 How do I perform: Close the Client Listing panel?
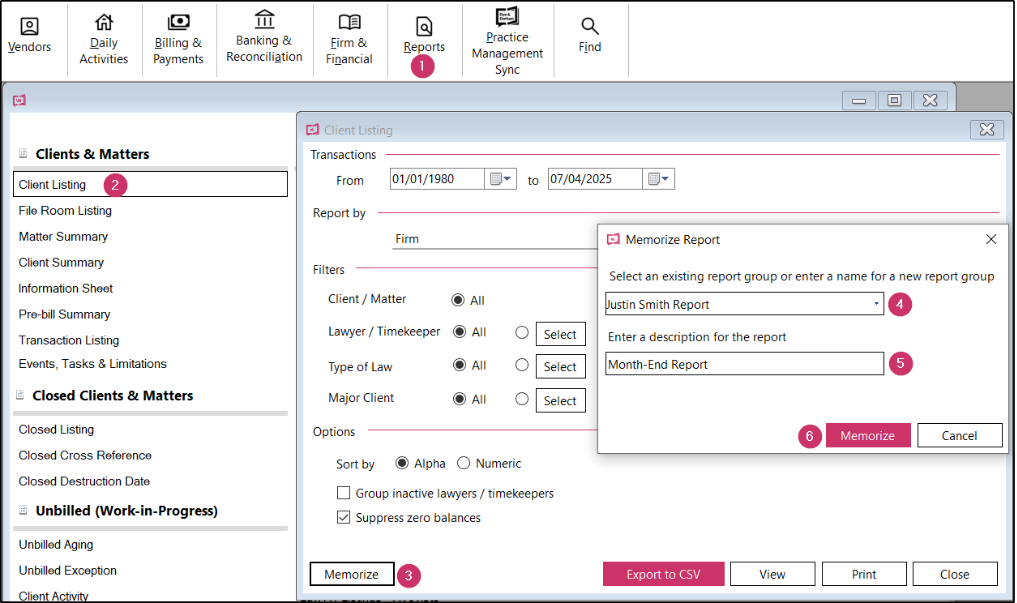tap(987, 130)
